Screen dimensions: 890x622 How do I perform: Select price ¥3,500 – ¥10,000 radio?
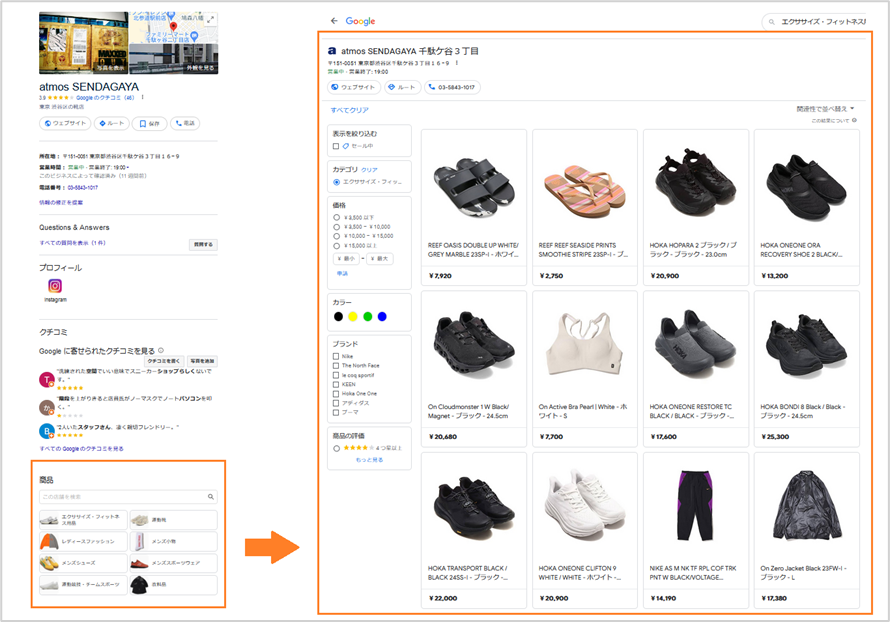[337, 227]
